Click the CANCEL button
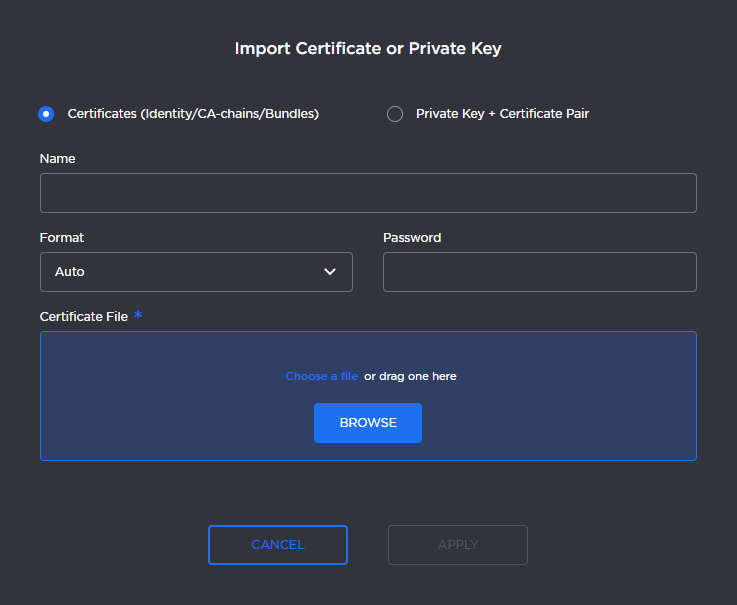The image size is (737, 605). click(x=278, y=545)
